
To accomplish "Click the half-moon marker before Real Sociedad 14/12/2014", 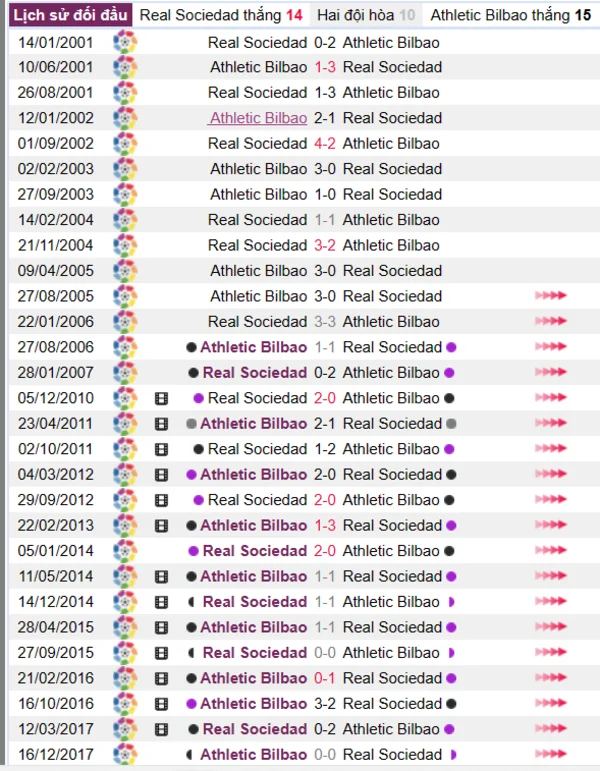I will tap(192, 602).
